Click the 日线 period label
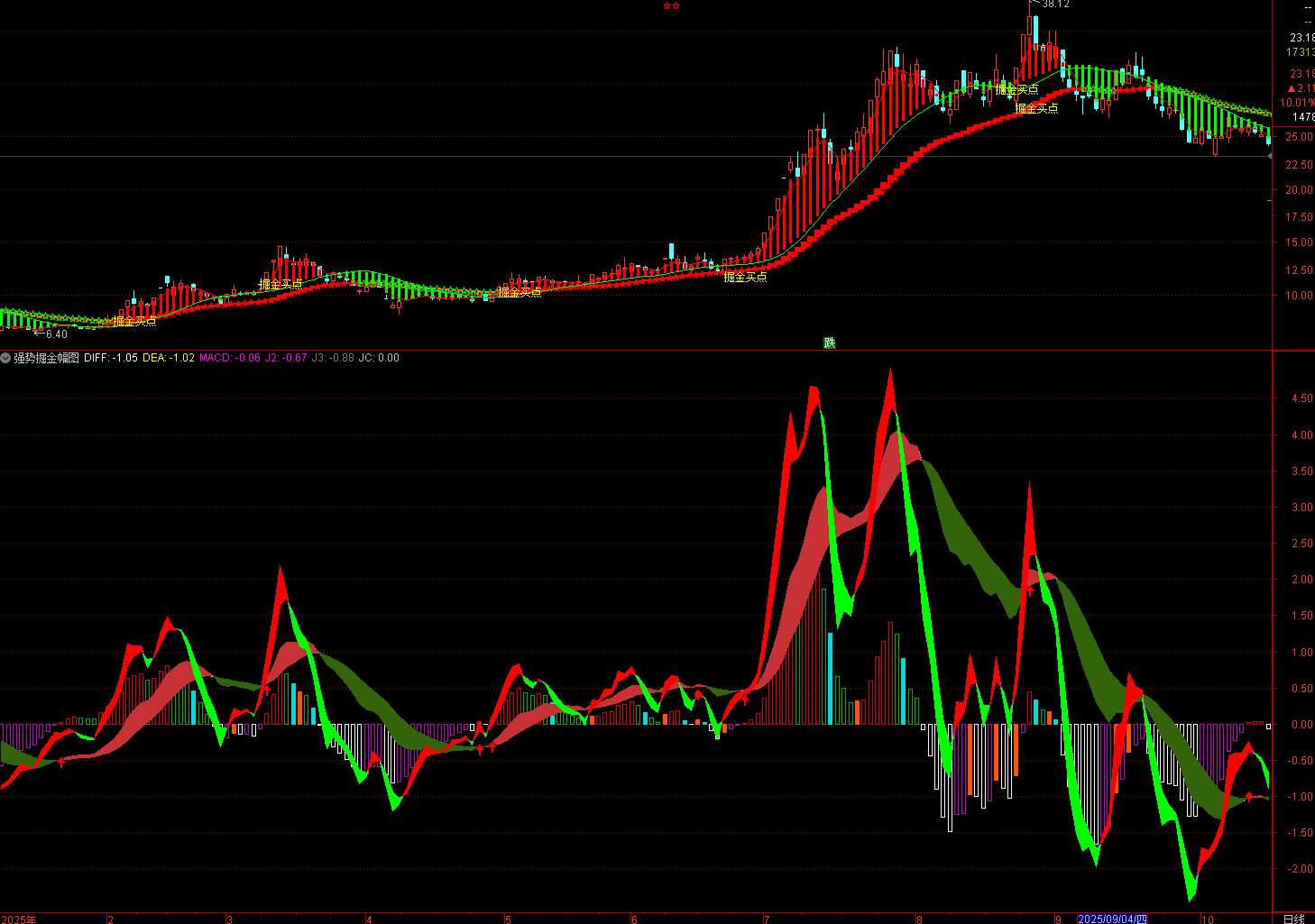 1294,919
